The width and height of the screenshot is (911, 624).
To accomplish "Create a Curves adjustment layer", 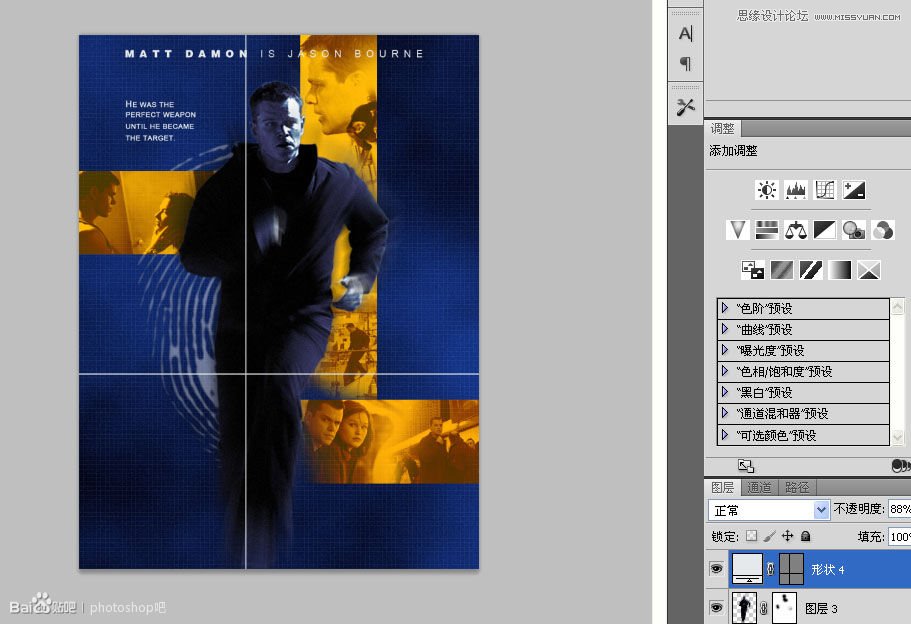I will 823,190.
